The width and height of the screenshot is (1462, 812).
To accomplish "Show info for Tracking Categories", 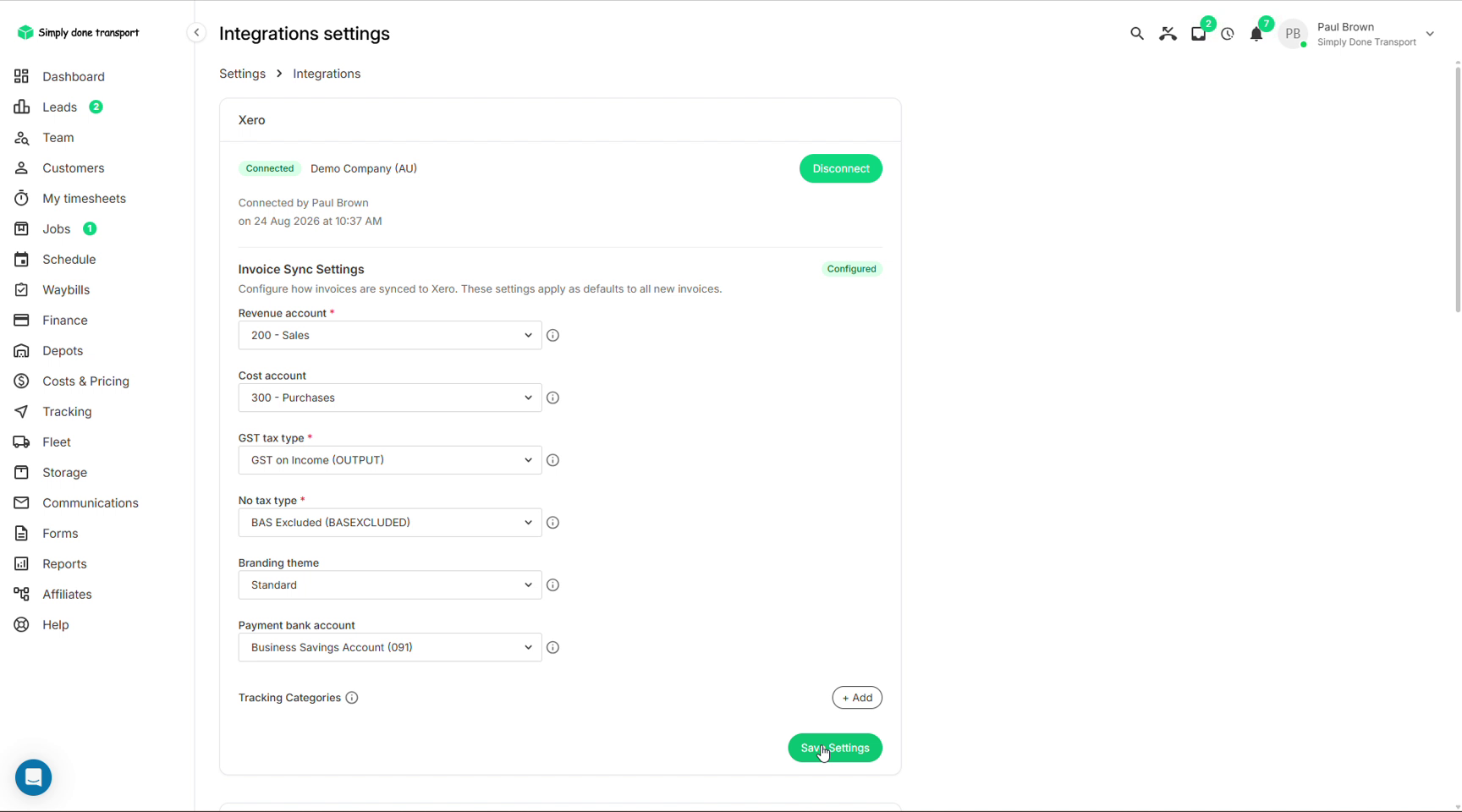I will (352, 698).
